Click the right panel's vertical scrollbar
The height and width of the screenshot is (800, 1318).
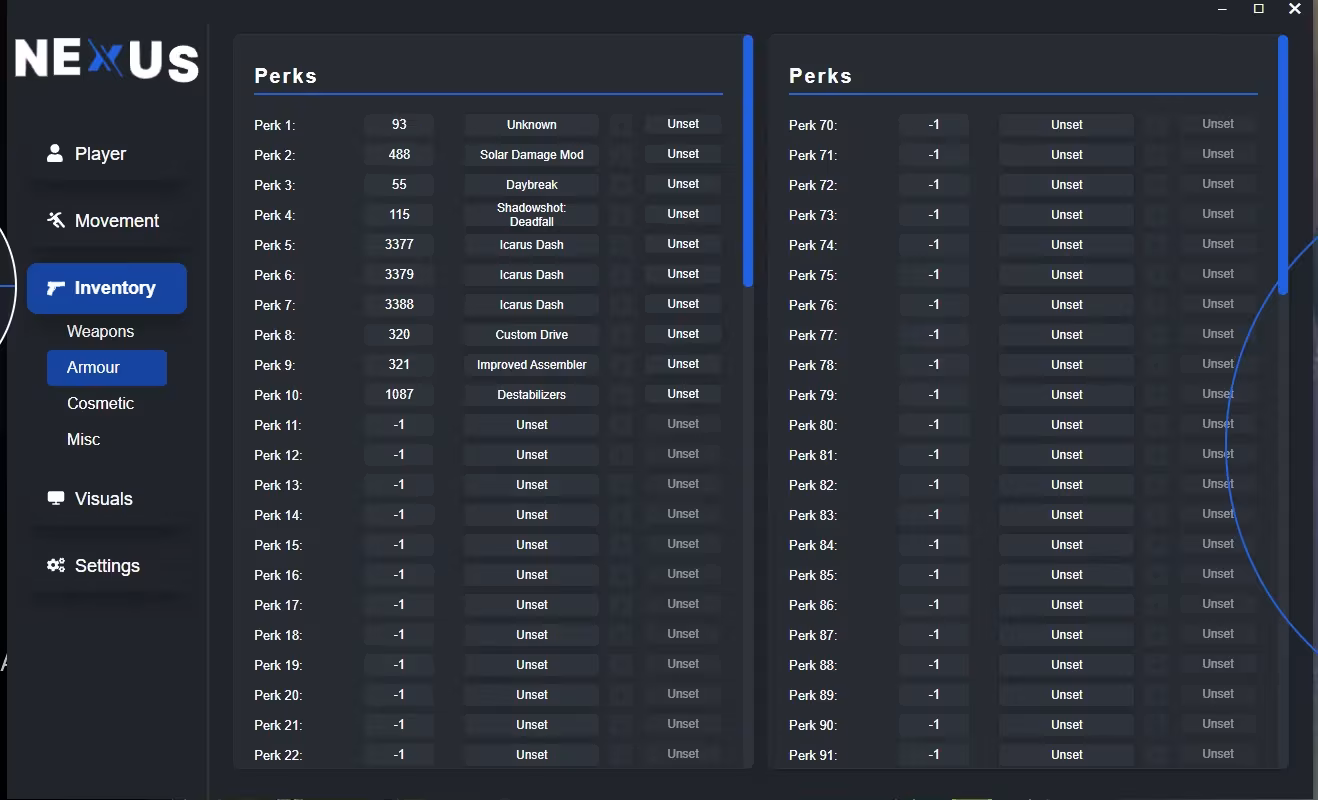click(x=1283, y=165)
